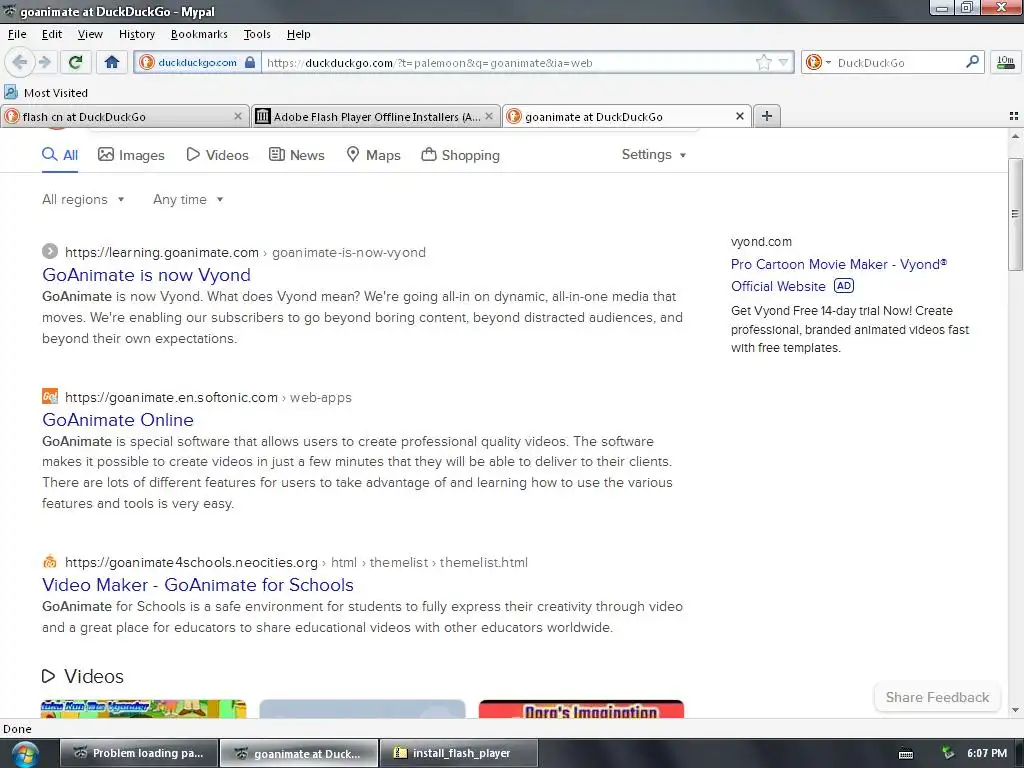The image size is (1024, 768).
Task: Open the search engine selector dropdown
Action: (x=818, y=62)
